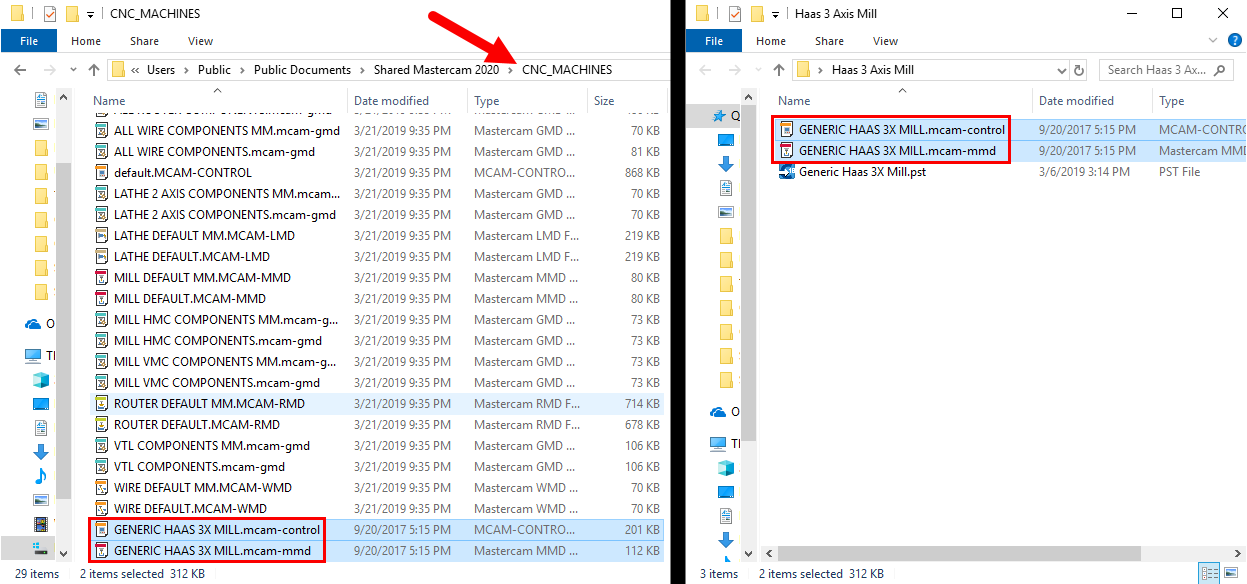The height and width of the screenshot is (584, 1247).
Task: Sort by Size column in CNC_MACHINES window
Action: click(604, 101)
